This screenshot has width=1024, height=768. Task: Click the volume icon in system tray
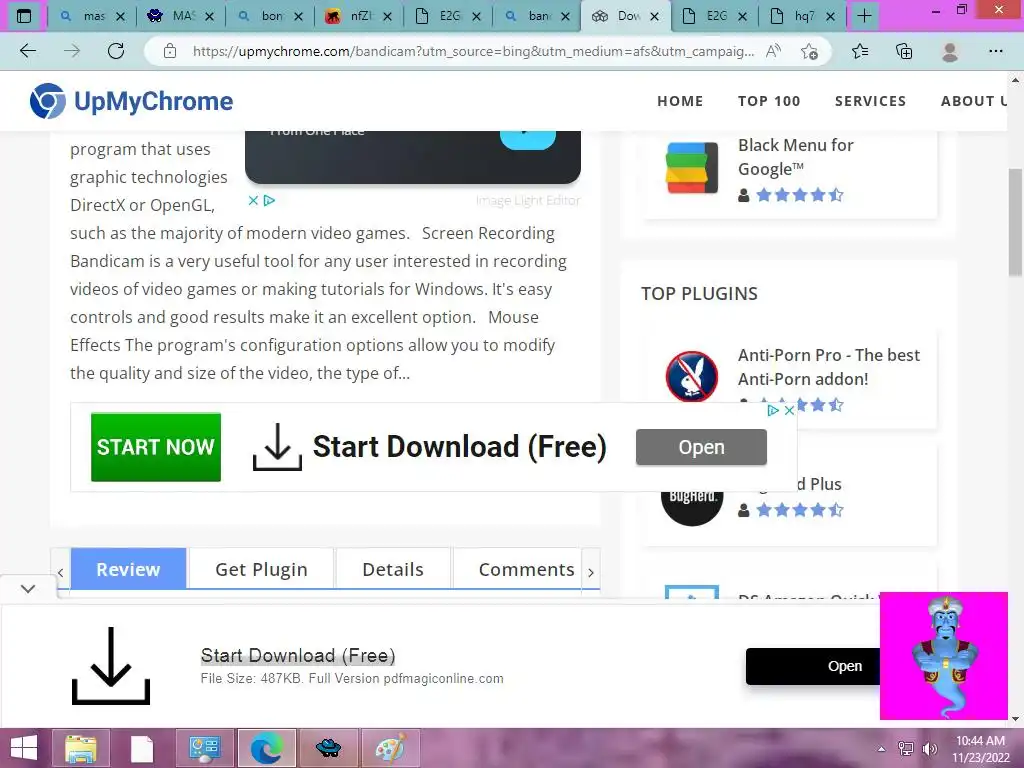930,748
